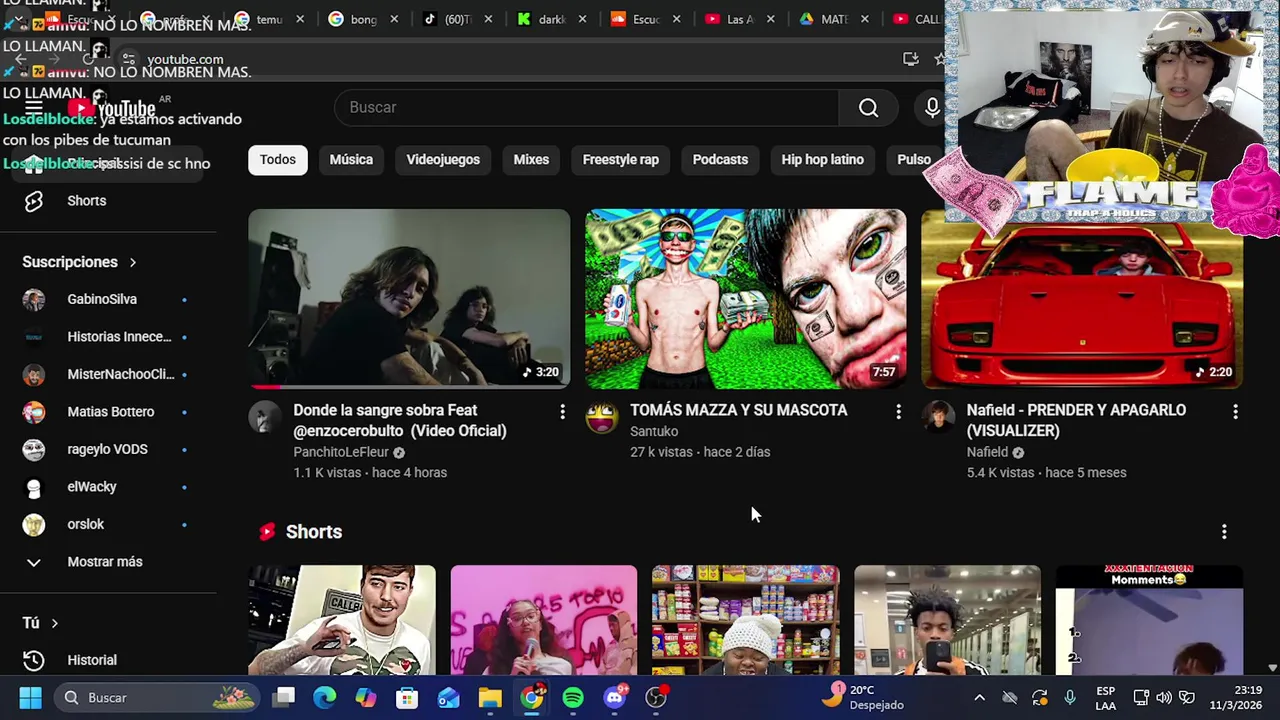Open Nafield PRENDER Y APAGARLO title link
This screenshot has height=720, width=1280.
pyautogui.click(x=1076, y=420)
